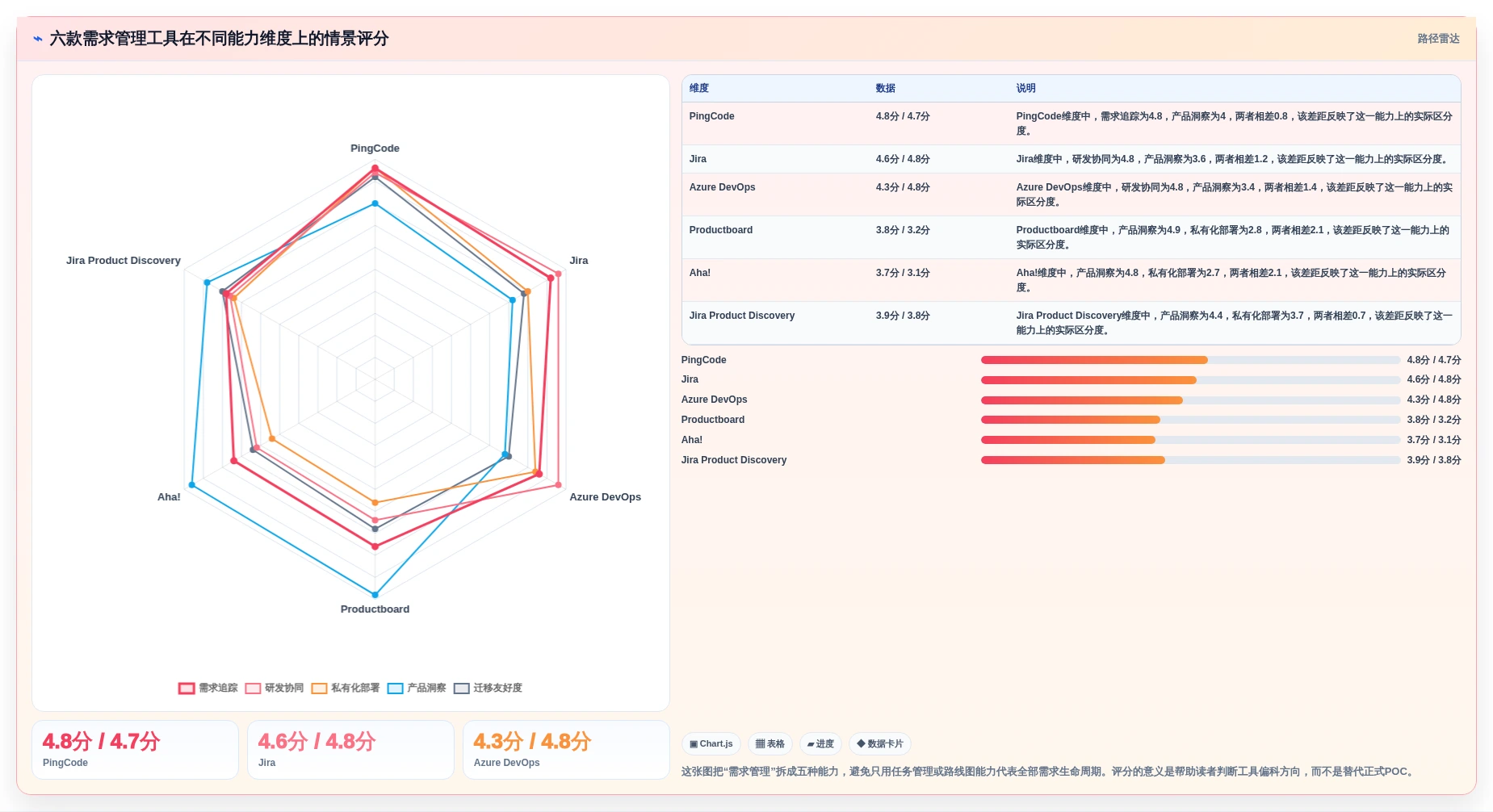Screen dimensions: 1493x812
Task: Click Jira Product Discovery radar axis label
Action: (124, 261)
